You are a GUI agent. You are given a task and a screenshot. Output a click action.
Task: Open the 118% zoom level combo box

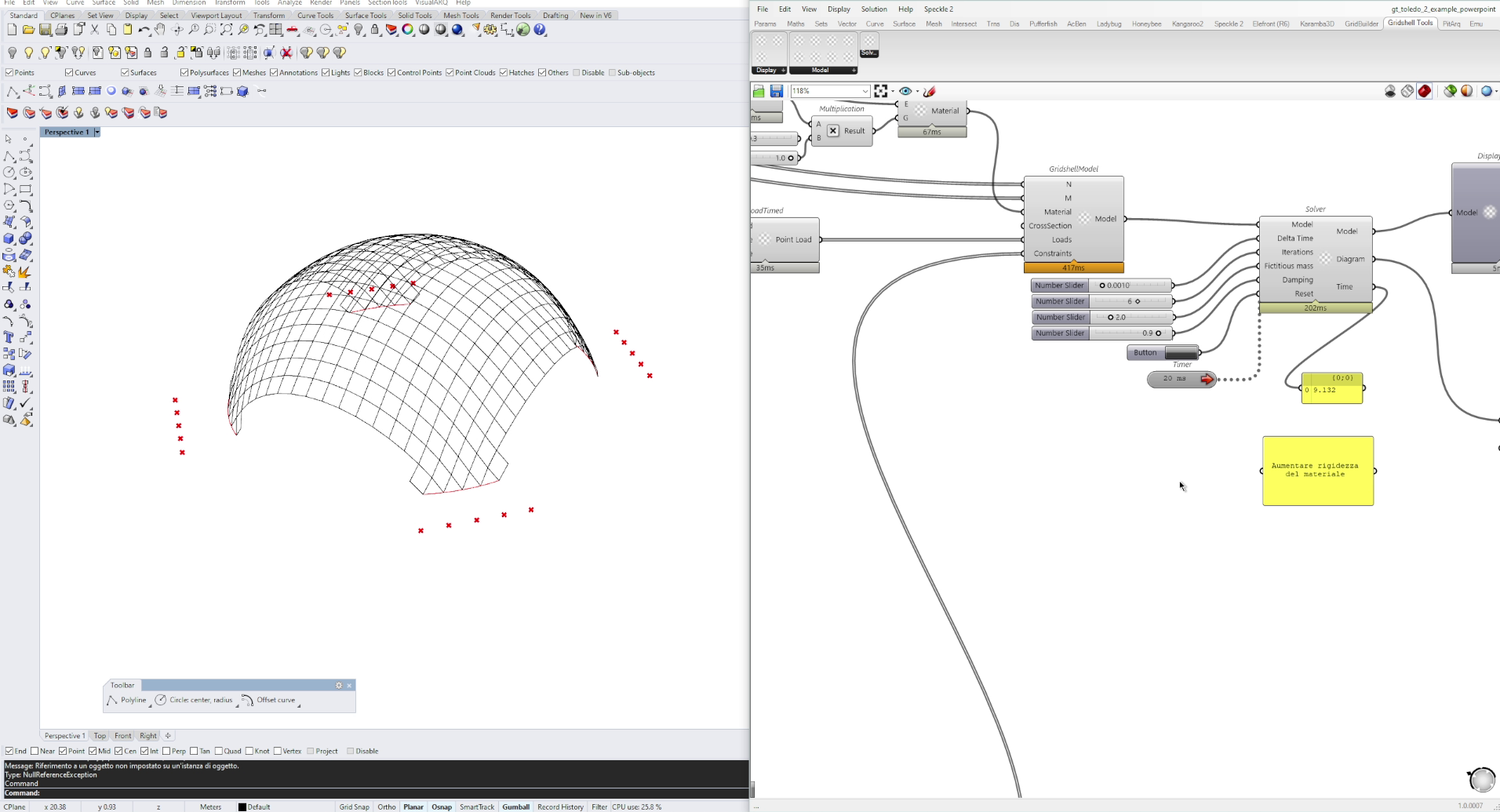pos(830,91)
